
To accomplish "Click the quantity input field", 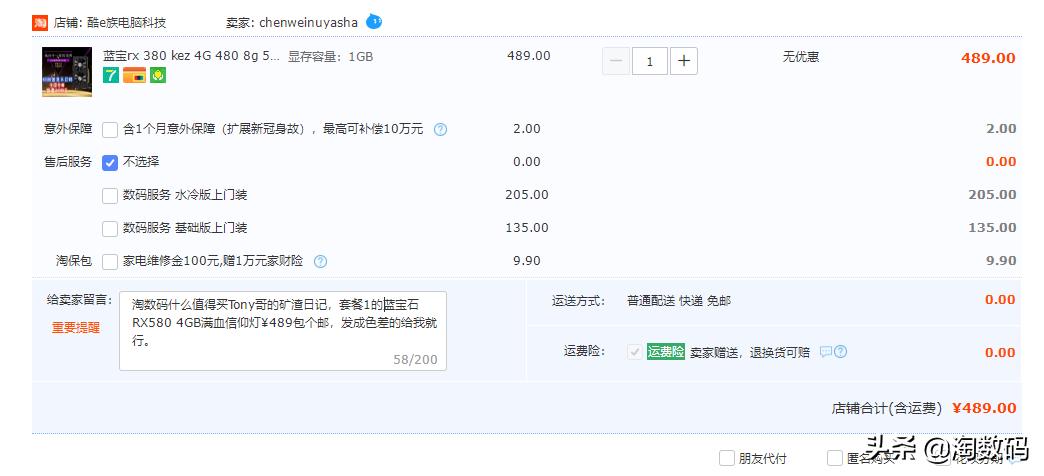I will pyautogui.click(x=650, y=62).
